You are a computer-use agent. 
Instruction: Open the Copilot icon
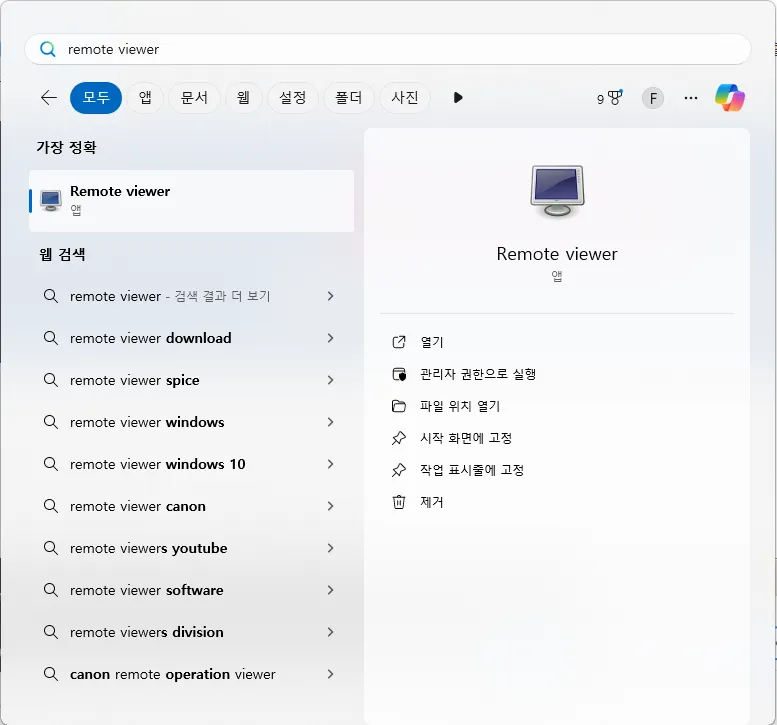tap(729, 98)
